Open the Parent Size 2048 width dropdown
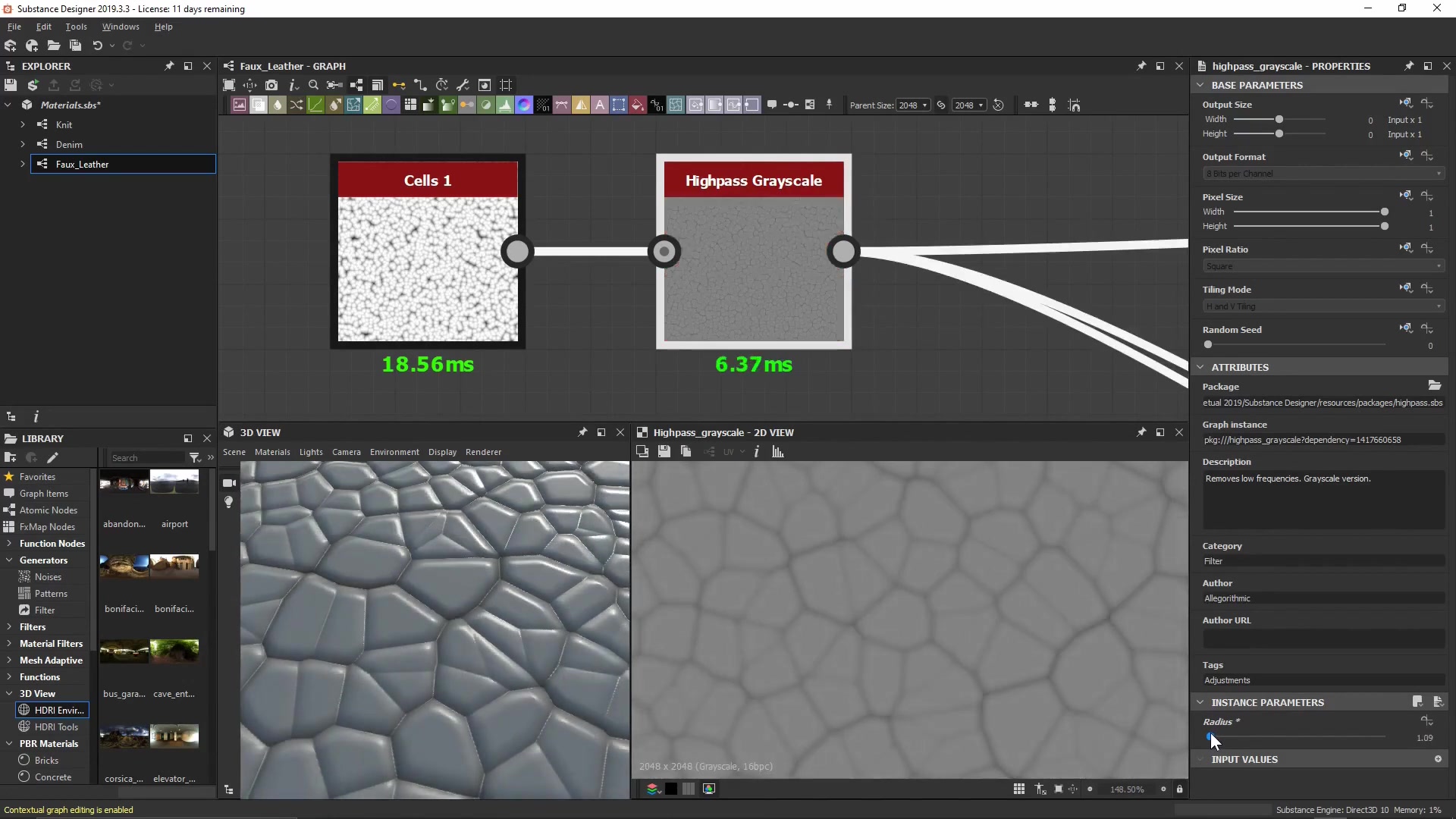Viewport: 1456px width, 819px height. pyautogui.click(x=913, y=105)
